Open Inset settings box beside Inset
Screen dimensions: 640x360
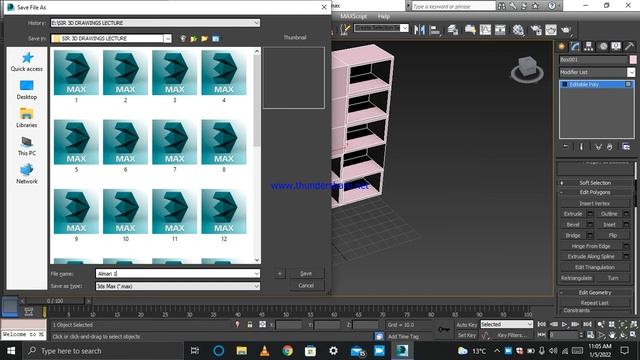point(626,224)
